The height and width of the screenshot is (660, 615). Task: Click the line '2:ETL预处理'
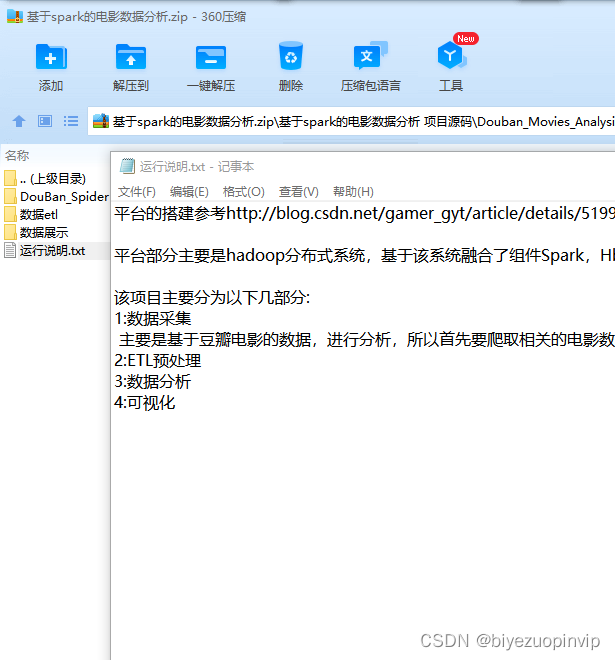157,361
